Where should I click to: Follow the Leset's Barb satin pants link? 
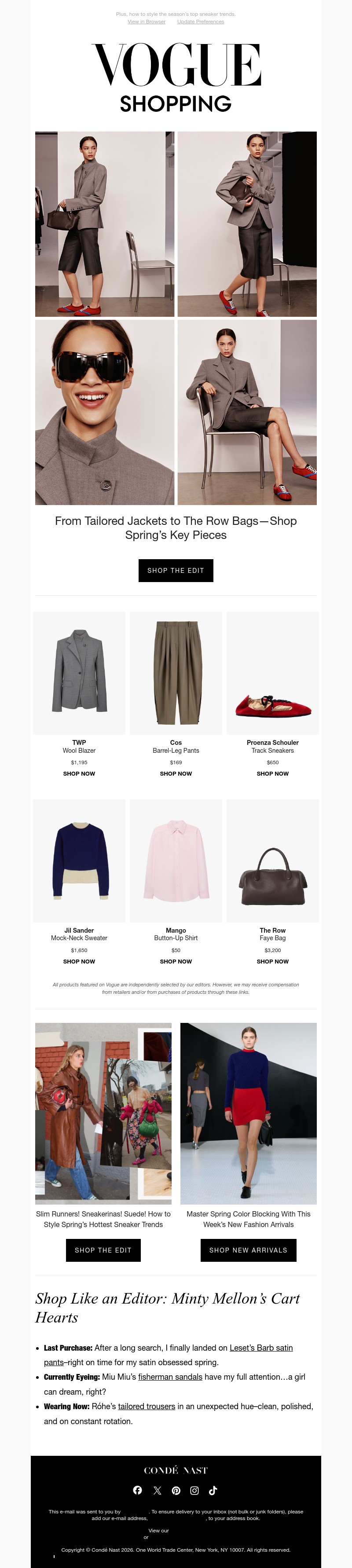[x=169, y=1355]
